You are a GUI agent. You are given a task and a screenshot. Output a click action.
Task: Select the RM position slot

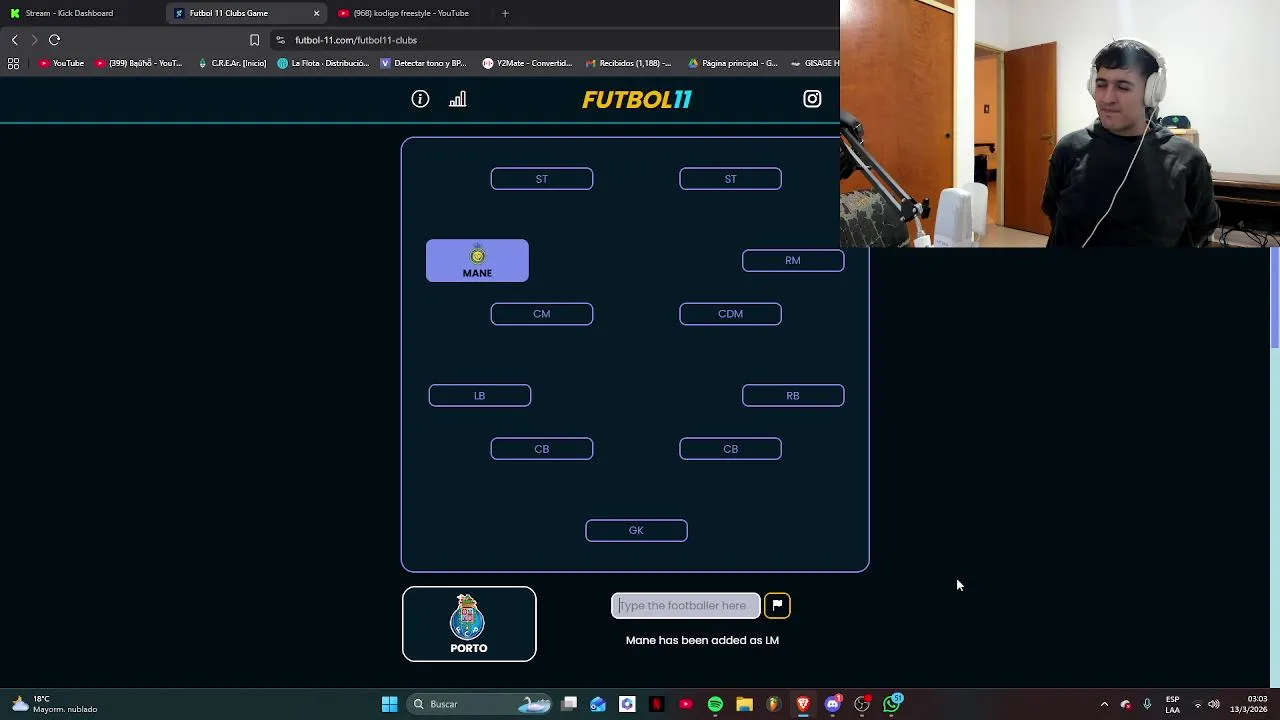793,261
